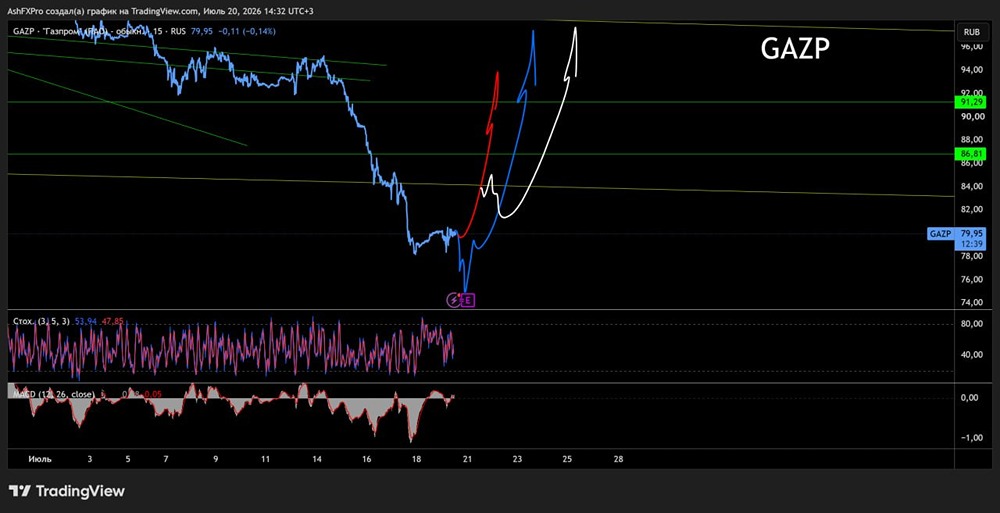The image size is (1000, 513).
Task: Click the large white GAZP text annotation
Action: tap(795, 50)
